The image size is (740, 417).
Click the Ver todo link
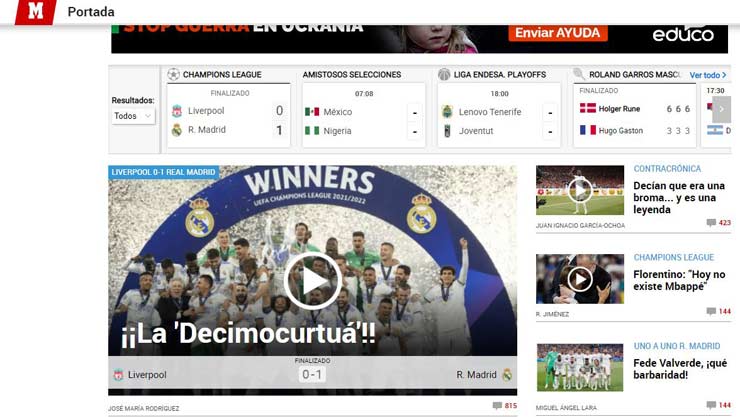click(708, 75)
